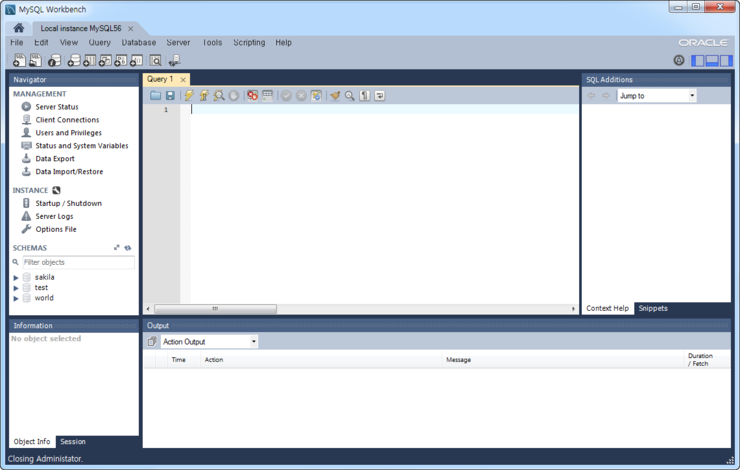This screenshot has height=470, width=740.
Task: Create new function toolbar icon
Action: (136, 60)
